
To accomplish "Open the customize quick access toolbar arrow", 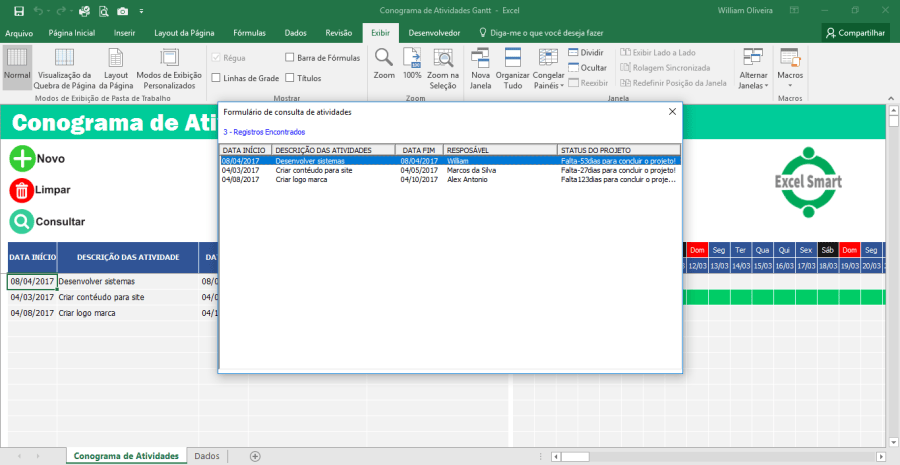I will tap(141, 11).
